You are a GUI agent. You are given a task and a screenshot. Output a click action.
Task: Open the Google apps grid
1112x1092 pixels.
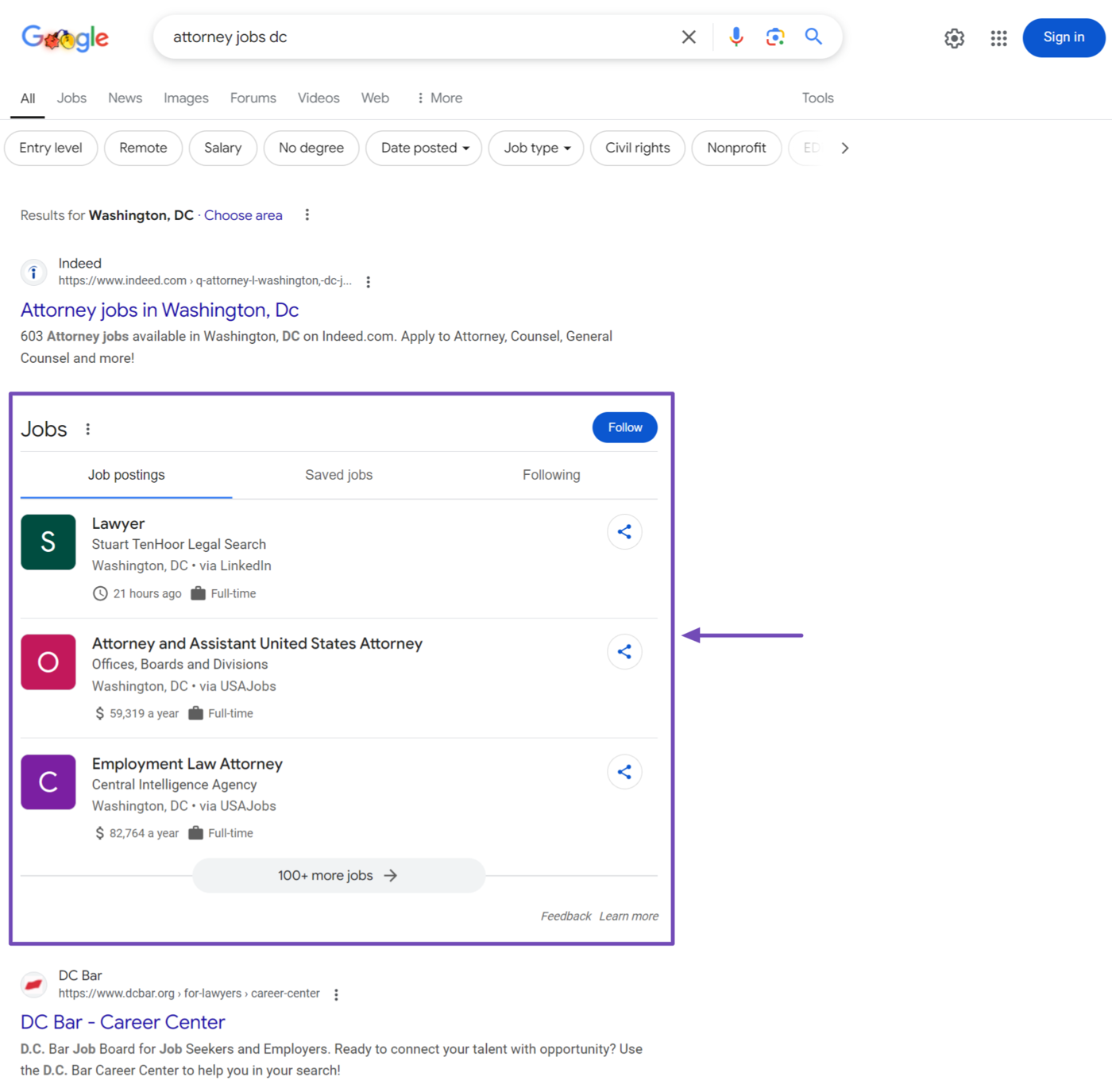click(998, 38)
